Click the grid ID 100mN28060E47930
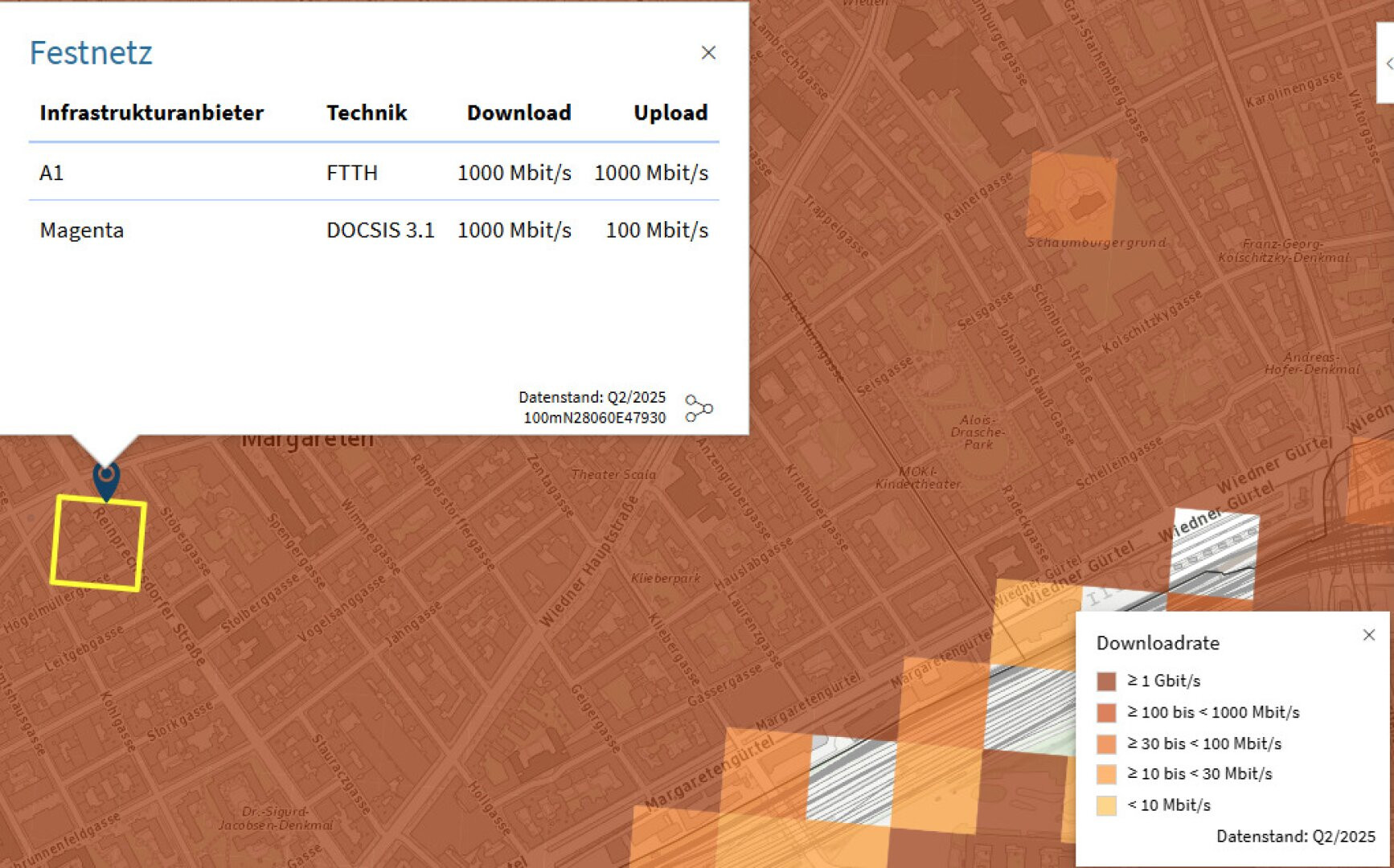 click(594, 418)
